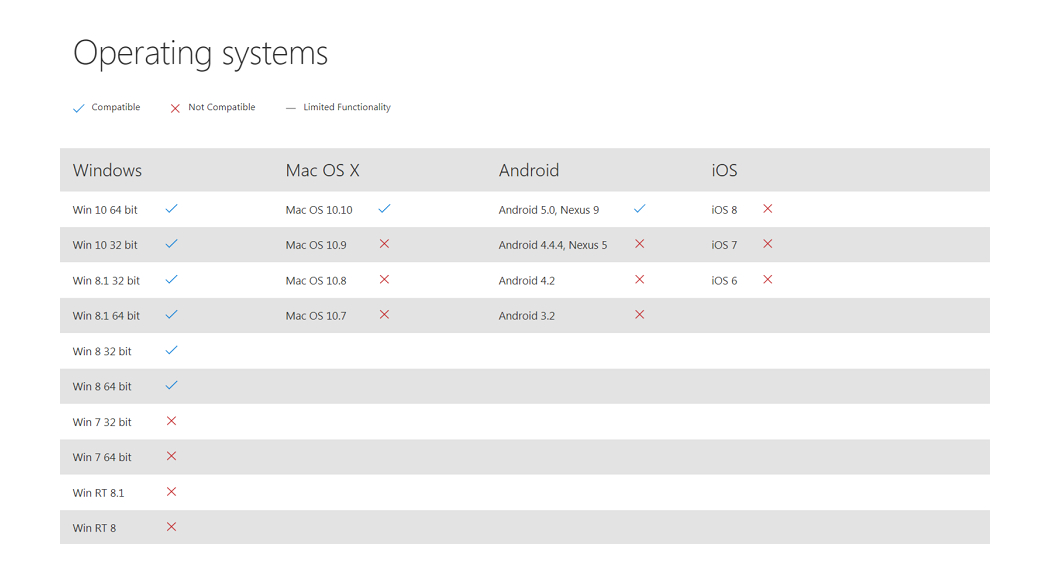This screenshot has height=572, width=1050.
Task: Click the checkmark for Win 8.1 64 bit
Action: pyautogui.click(x=171, y=314)
